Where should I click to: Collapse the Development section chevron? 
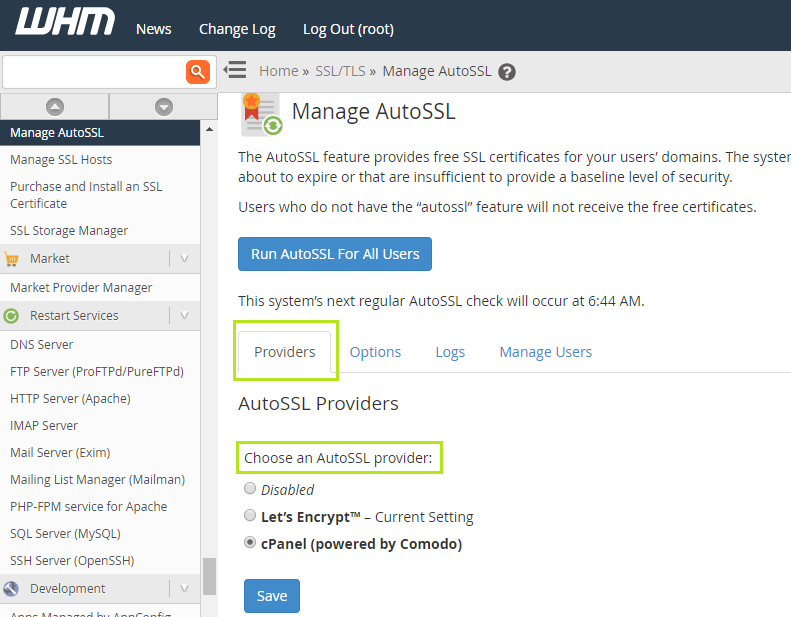pyautogui.click(x=184, y=588)
